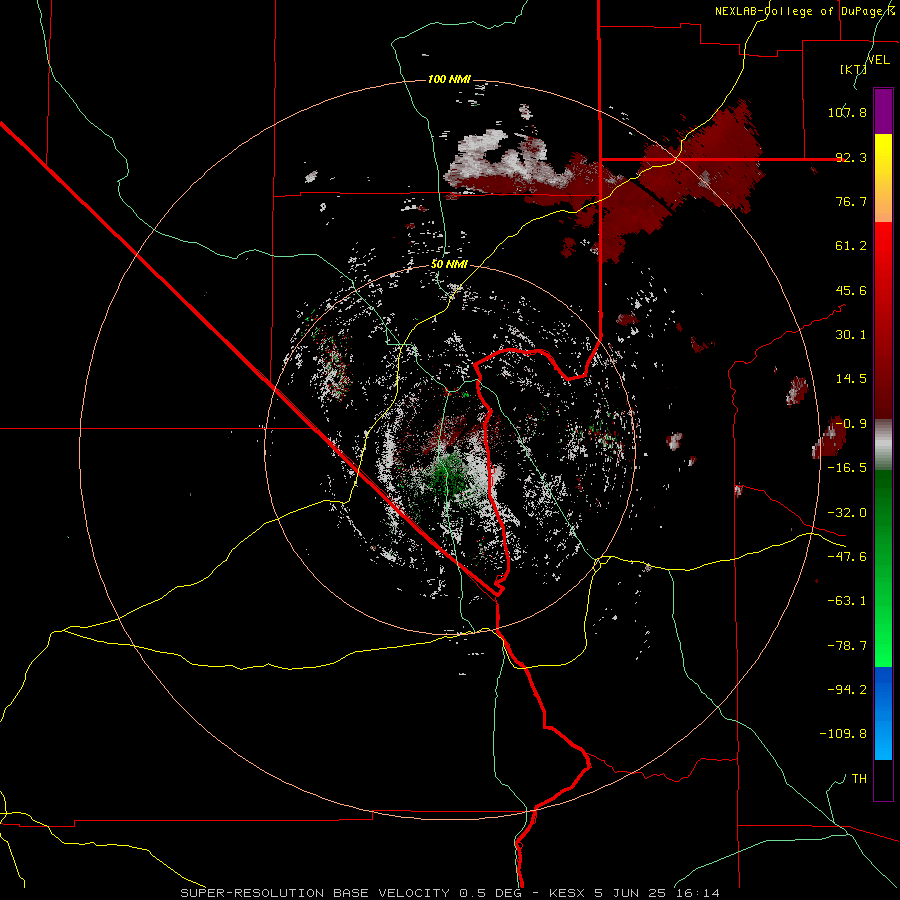The height and width of the screenshot is (900, 900).
Task: Click the 50 NMI range ring label
Action: (x=449, y=265)
